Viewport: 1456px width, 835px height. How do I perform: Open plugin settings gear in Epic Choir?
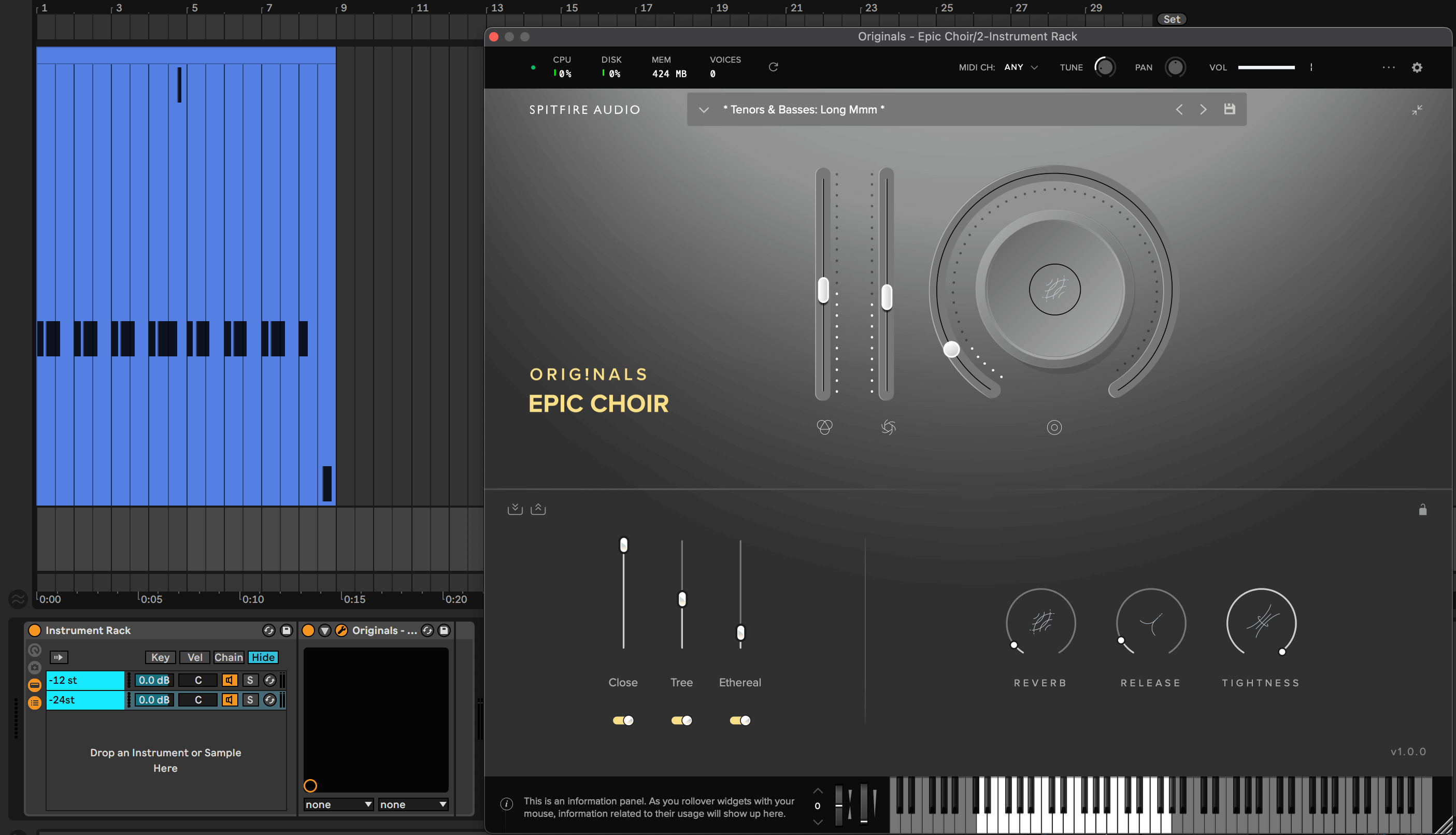point(1417,68)
